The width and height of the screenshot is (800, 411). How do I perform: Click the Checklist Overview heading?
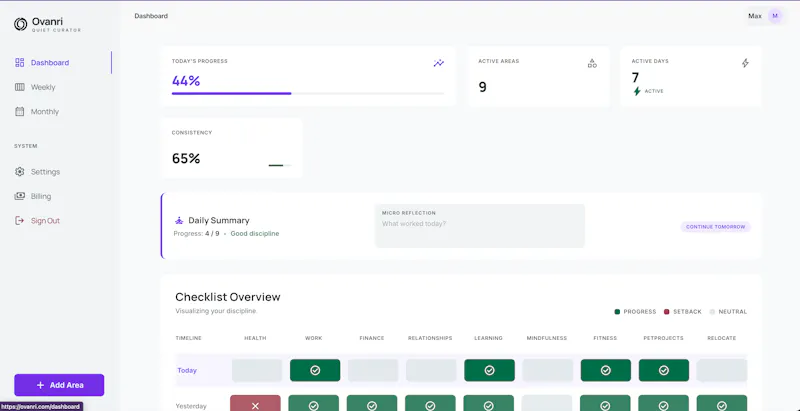(228, 297)
